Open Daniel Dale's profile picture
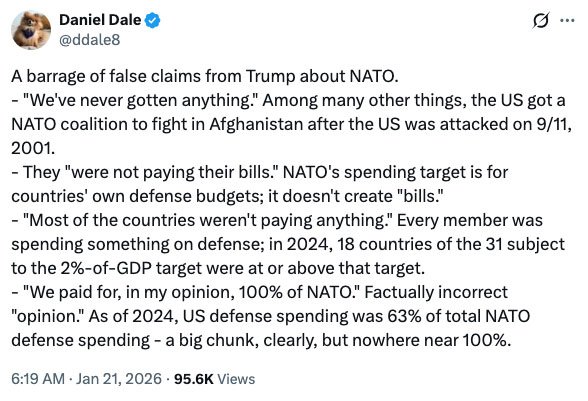 click(31, 30)
